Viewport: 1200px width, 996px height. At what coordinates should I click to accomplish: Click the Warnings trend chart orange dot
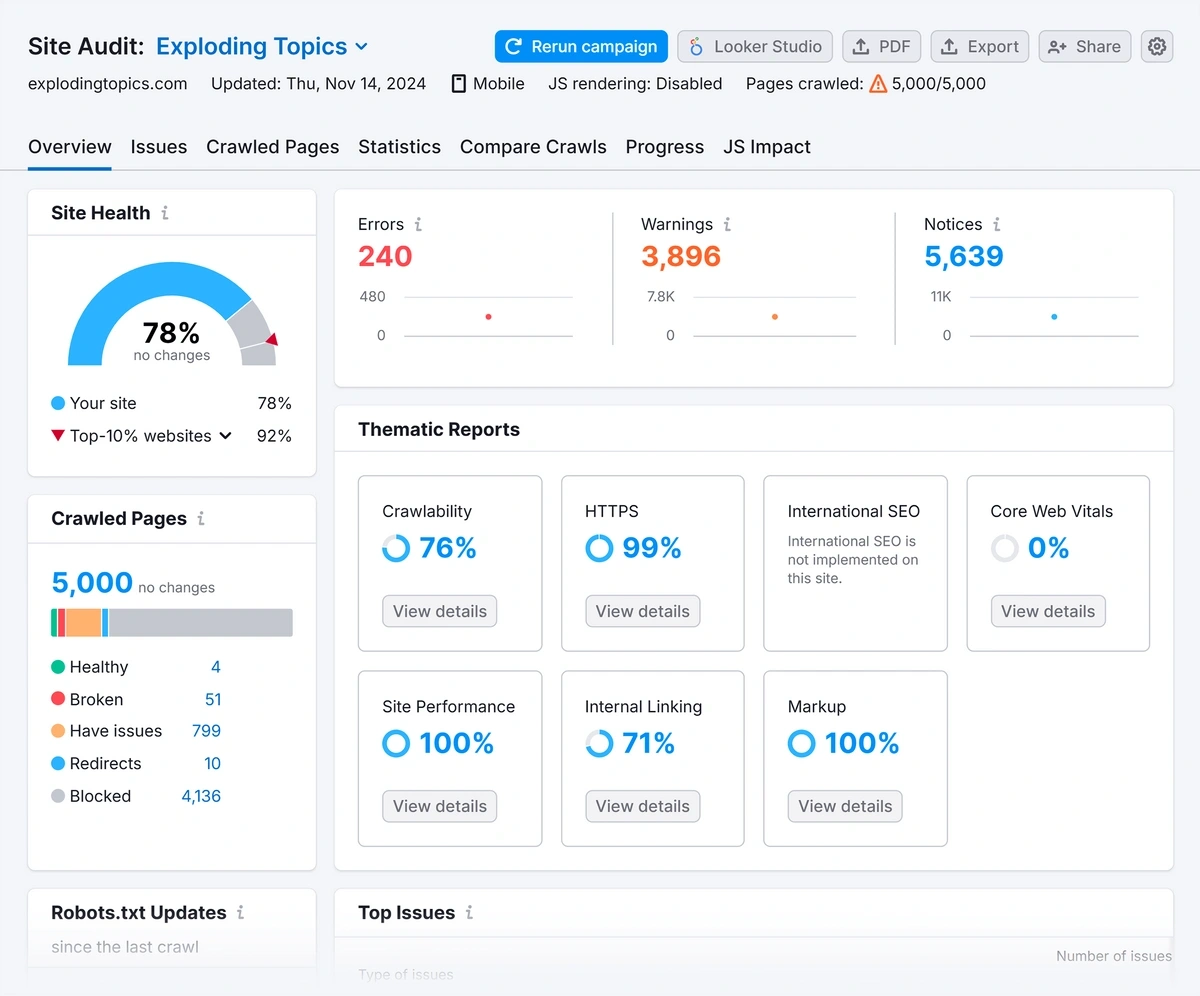(x=774, y=317)
